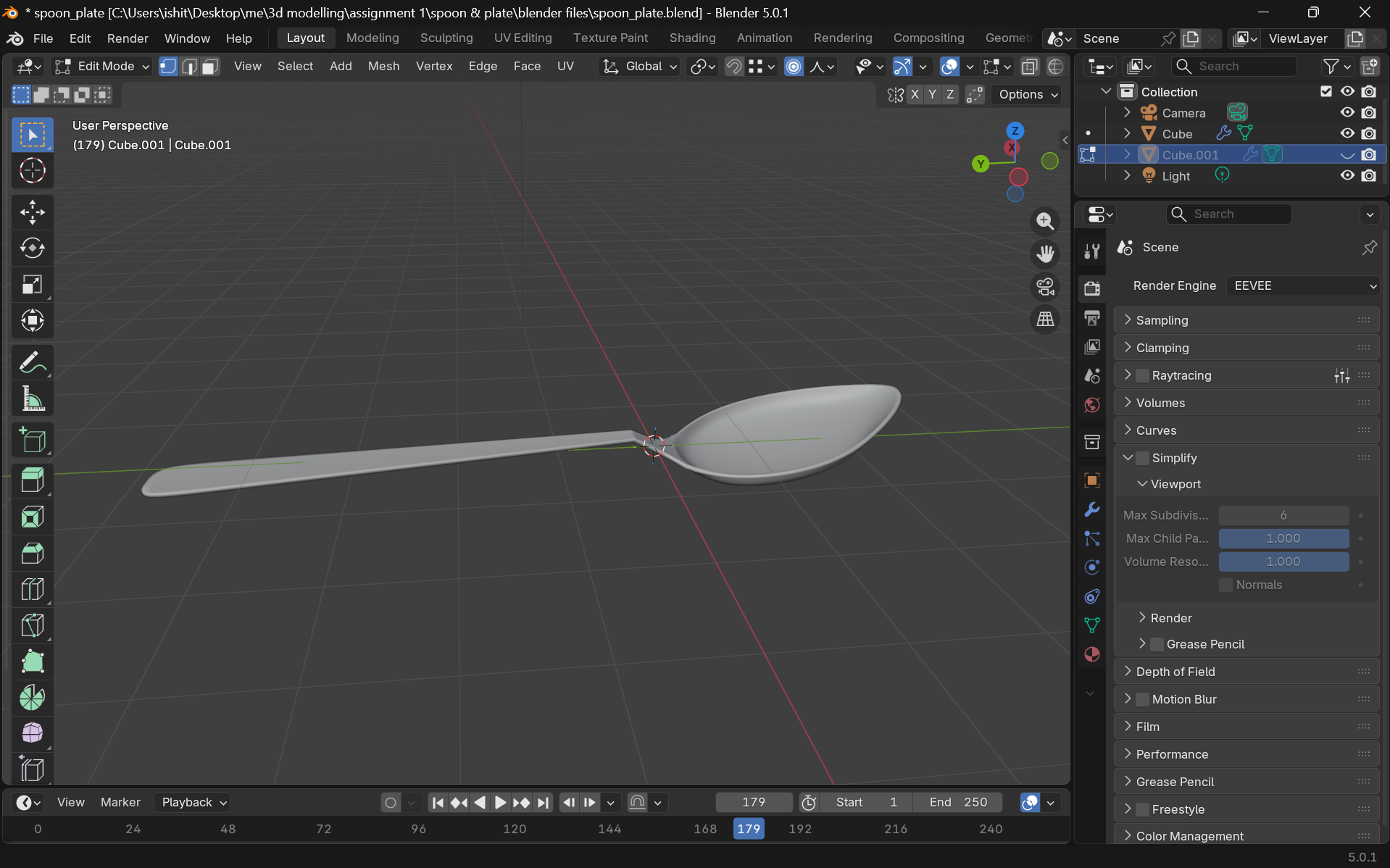Open the Edit Mode dropdown
Viewport: 1390px width, 868px height.
tap(103, 67)
